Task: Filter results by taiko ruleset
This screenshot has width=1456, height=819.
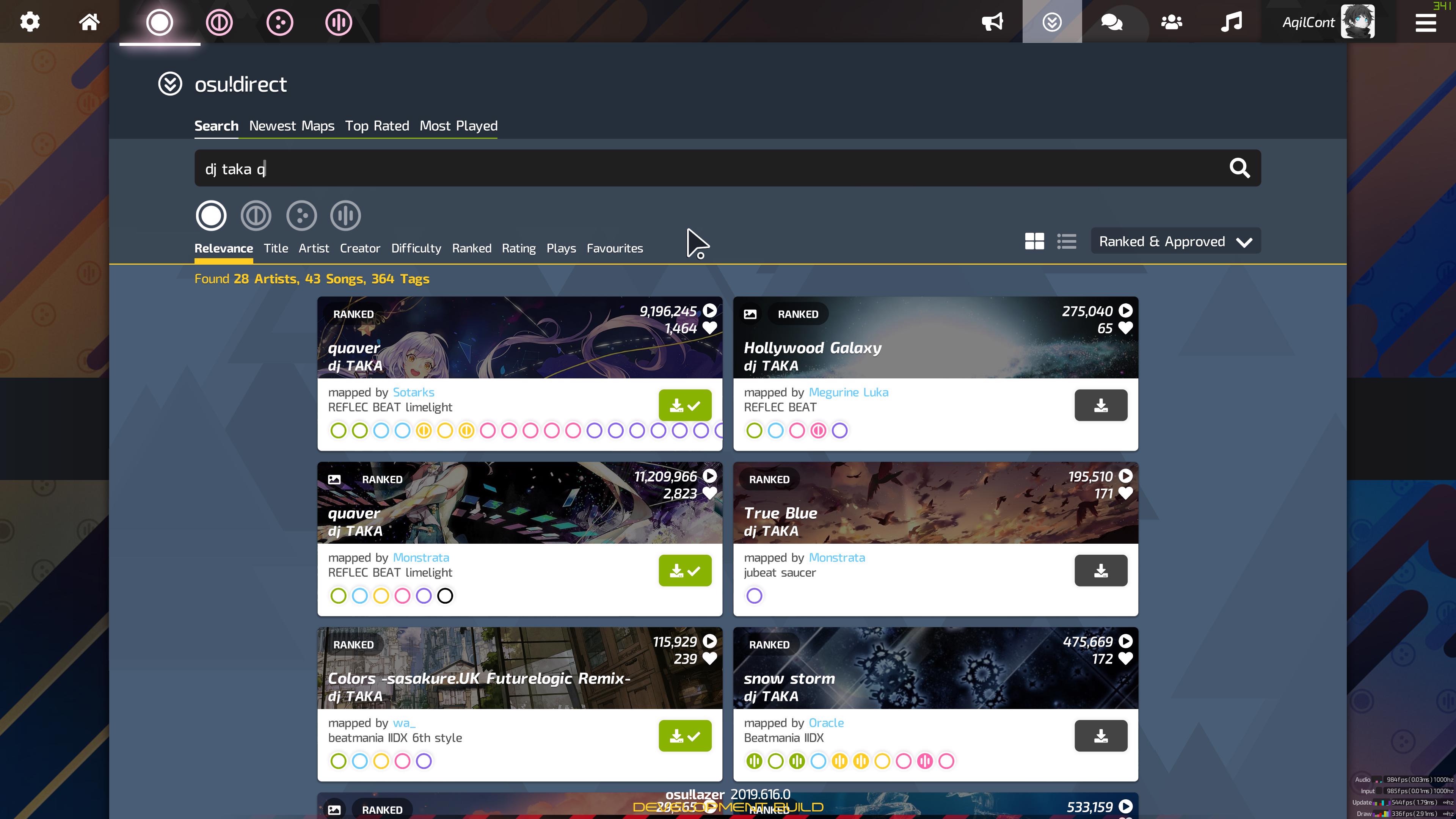Action: click(x=256, y=215)
